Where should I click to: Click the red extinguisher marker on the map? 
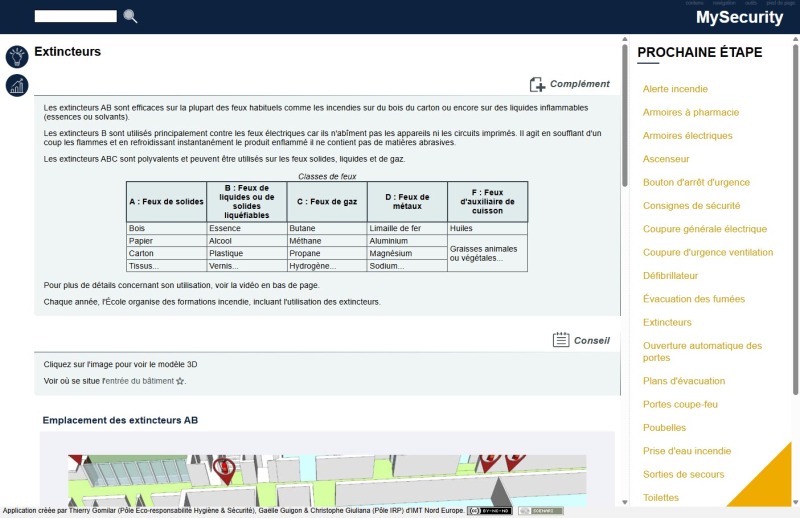(x=226, y=469)
